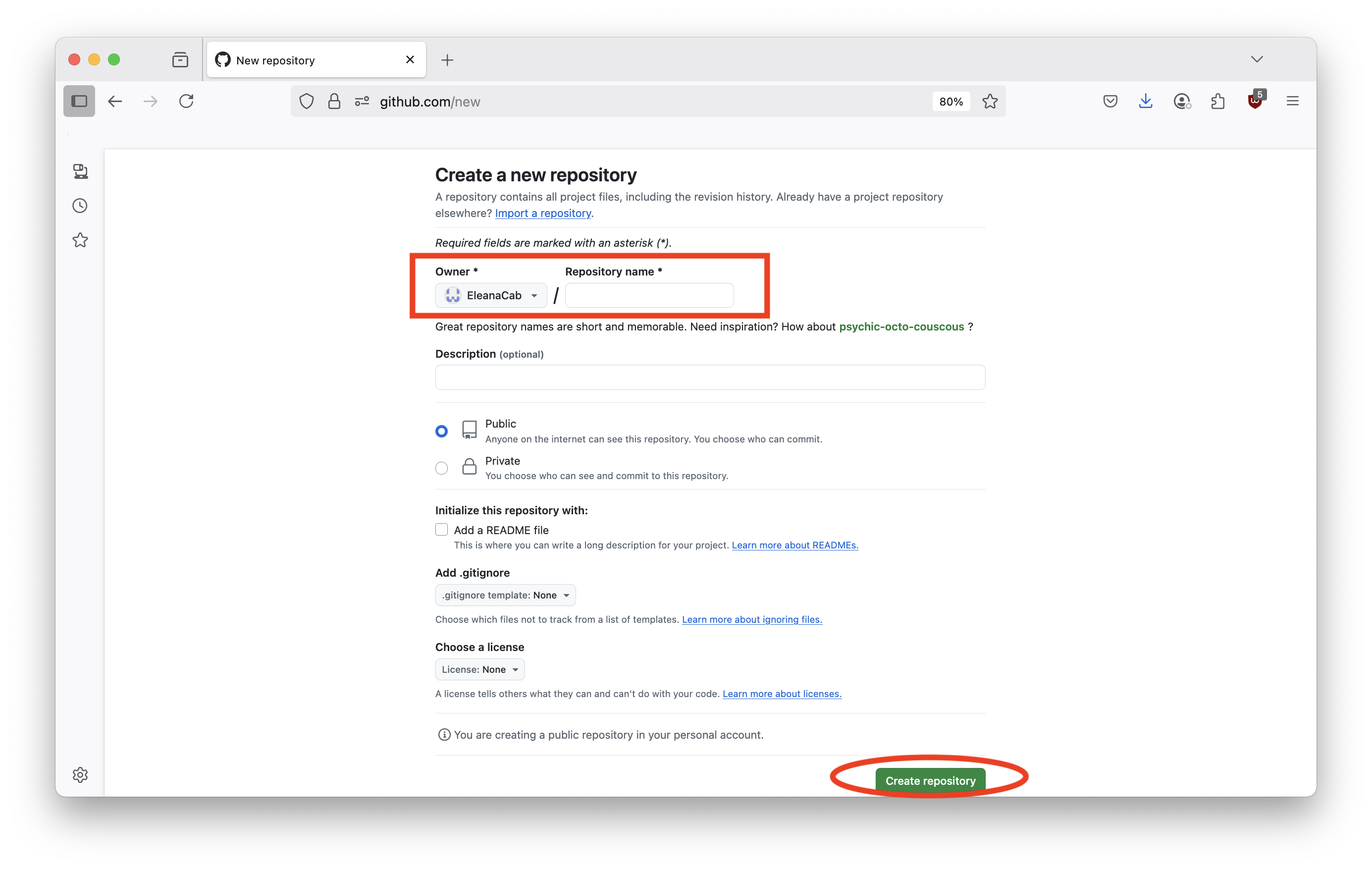The height and width of the screenshot is (870, 1372).
Task: Open the EleanaCab owner dropdown
Action: (491, 295)
